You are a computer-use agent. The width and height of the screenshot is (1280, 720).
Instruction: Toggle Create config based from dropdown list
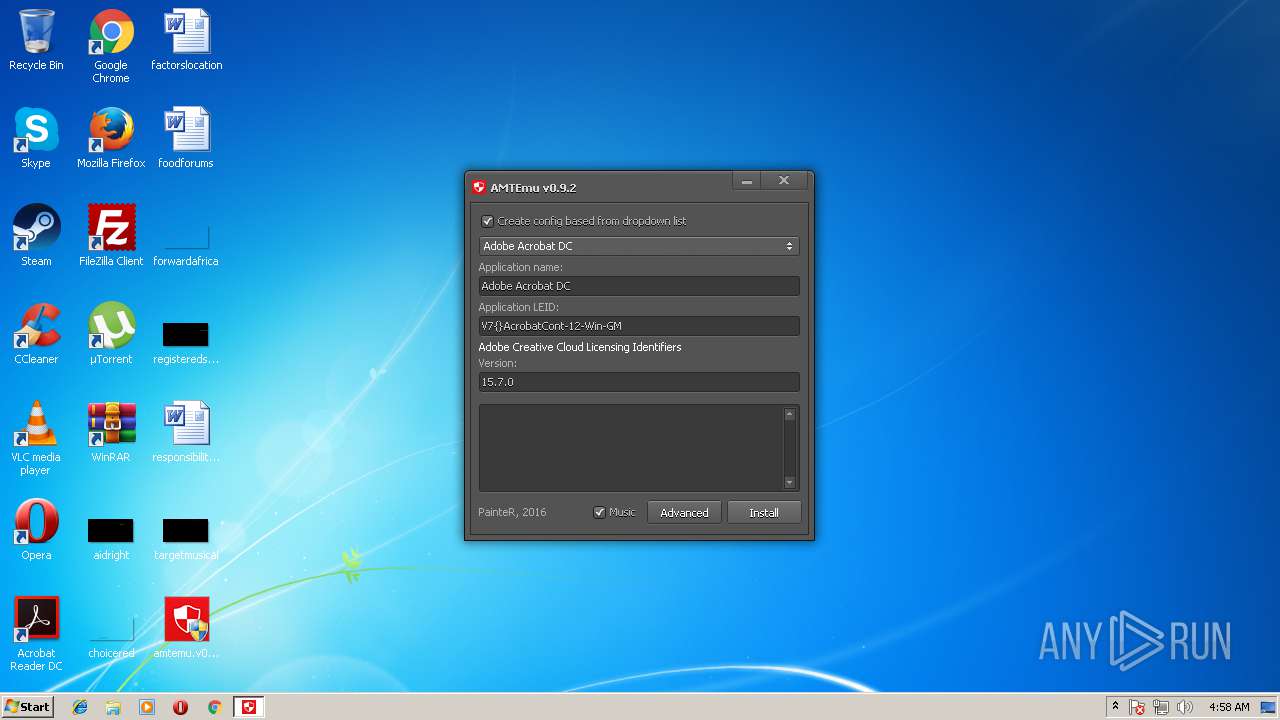(488, 221)
